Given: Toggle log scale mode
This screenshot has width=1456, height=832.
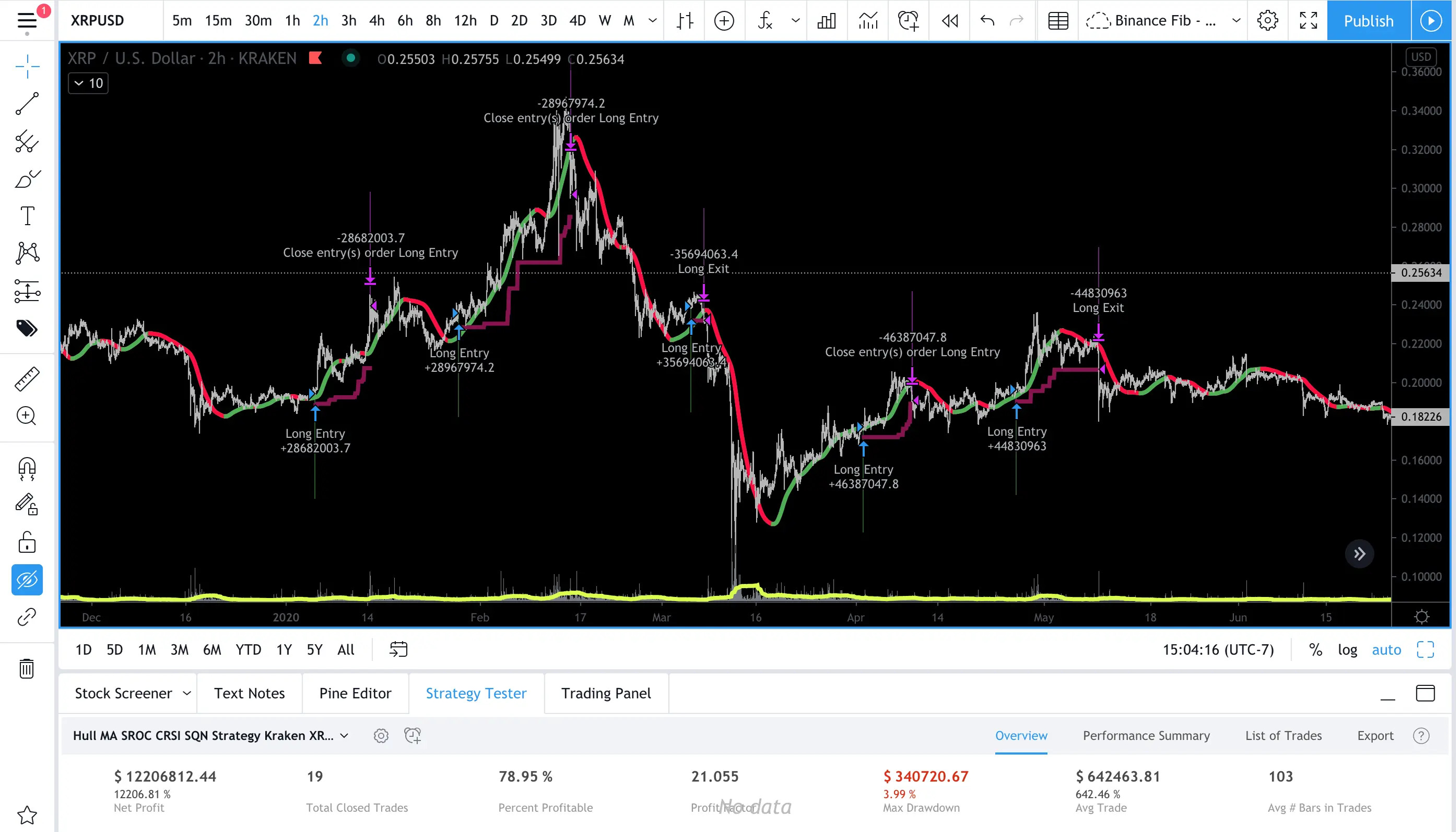Looking at the screenshot, I should point(1347,649).
